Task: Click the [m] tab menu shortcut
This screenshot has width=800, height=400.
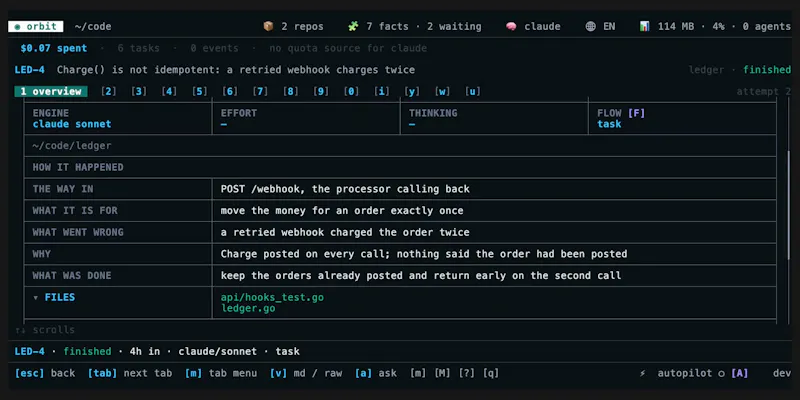Action: 221,373
